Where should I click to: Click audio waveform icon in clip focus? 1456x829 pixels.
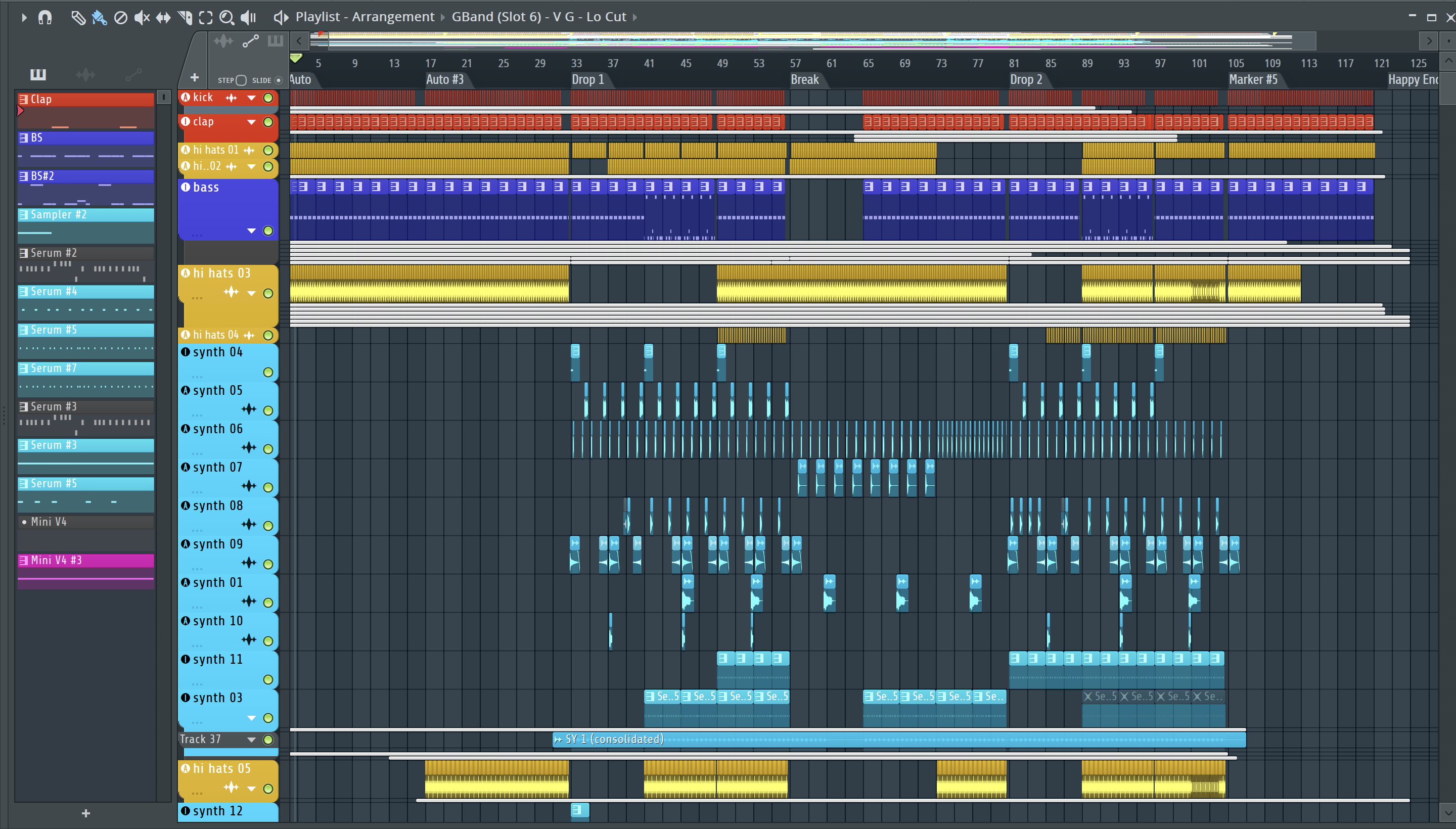pyautogui.click(x=223, y=41)
